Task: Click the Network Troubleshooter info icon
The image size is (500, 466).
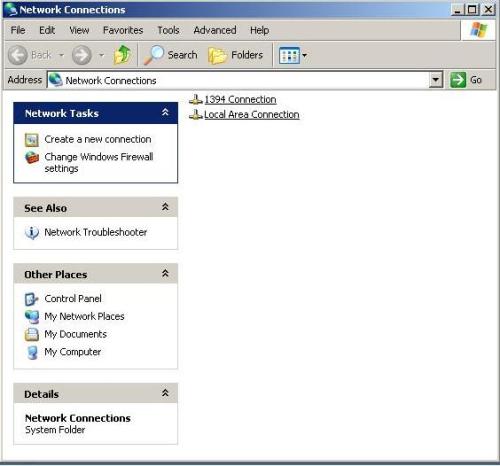Action: point(32,232)
